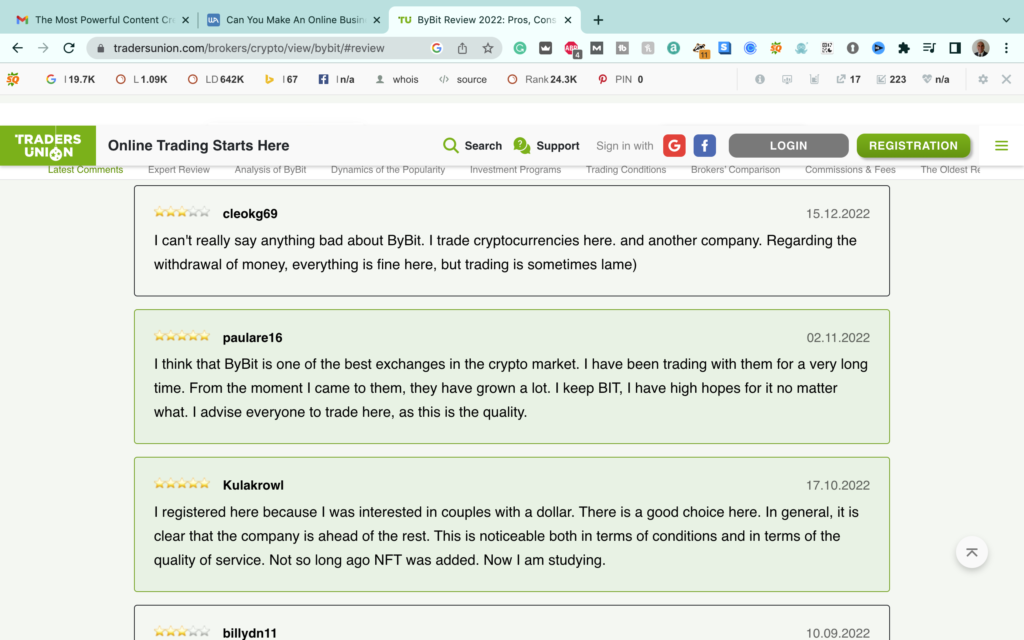This screenshot has width=1024, height=640.
Task: Sign in with Facebook blue icon
Action: 705,146
